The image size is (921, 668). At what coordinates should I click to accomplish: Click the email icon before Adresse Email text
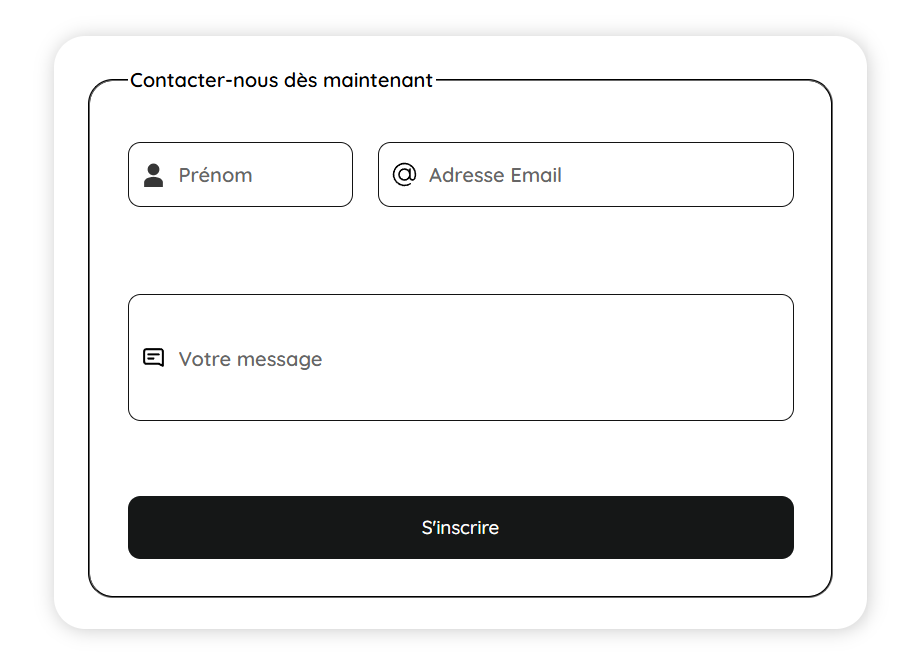point(403,174)
